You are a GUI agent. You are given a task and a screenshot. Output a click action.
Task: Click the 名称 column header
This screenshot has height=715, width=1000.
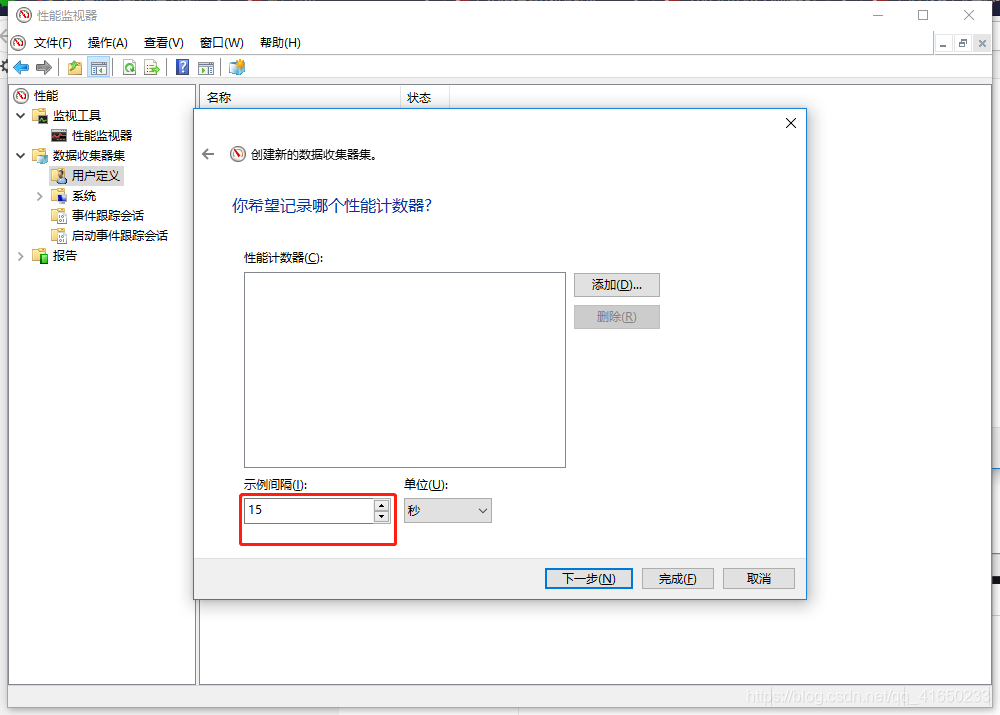pyautogui.click(x=300, y=98)
